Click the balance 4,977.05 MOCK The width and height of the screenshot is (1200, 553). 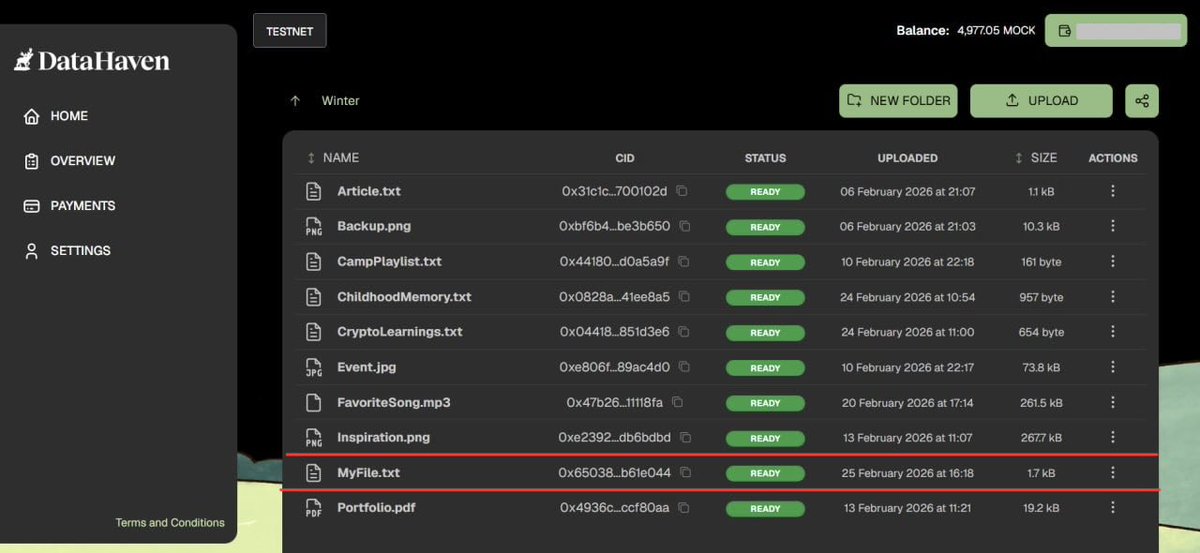(x=996, y=31)
